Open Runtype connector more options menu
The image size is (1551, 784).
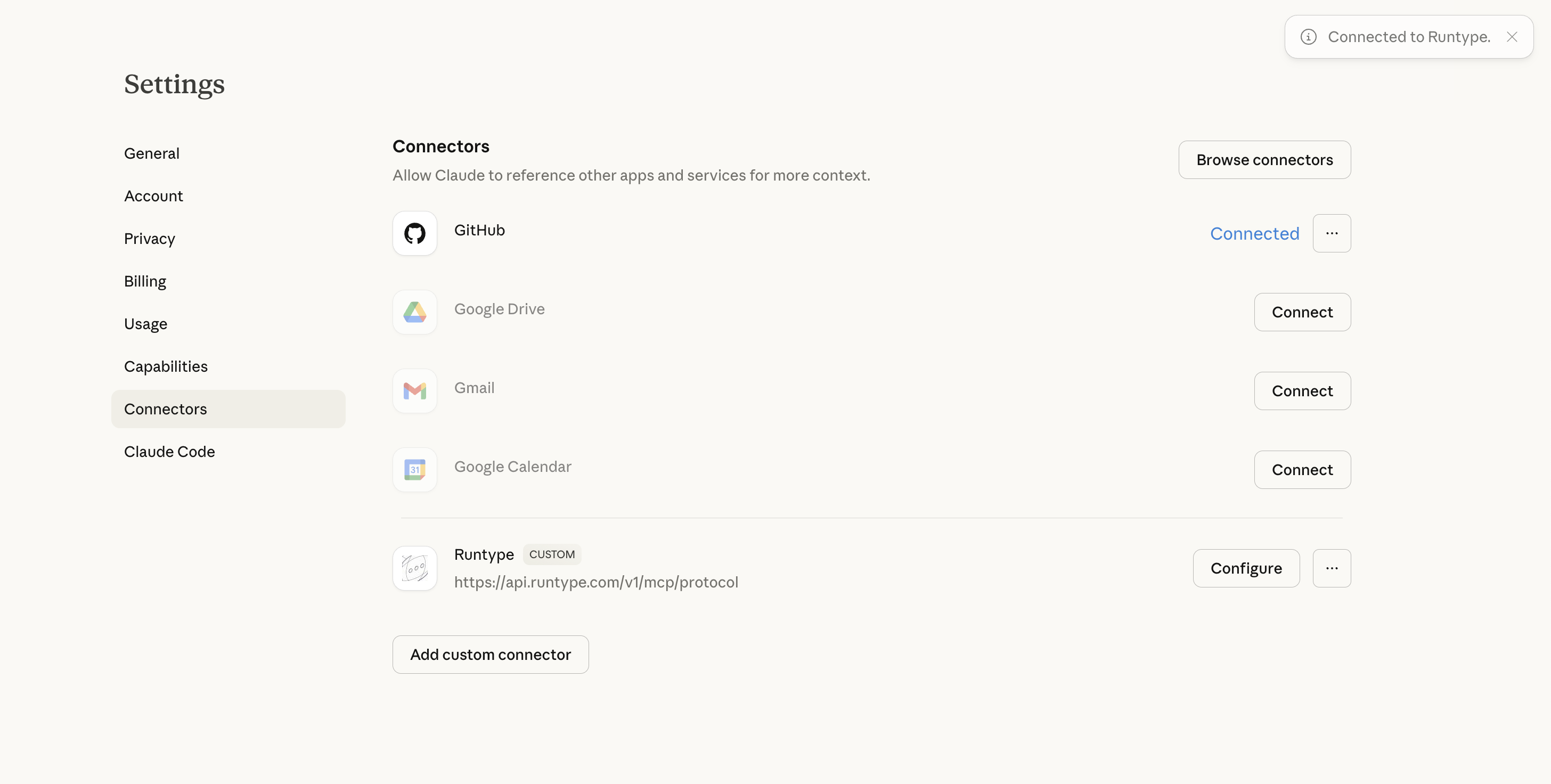[x=1331, y=568]
